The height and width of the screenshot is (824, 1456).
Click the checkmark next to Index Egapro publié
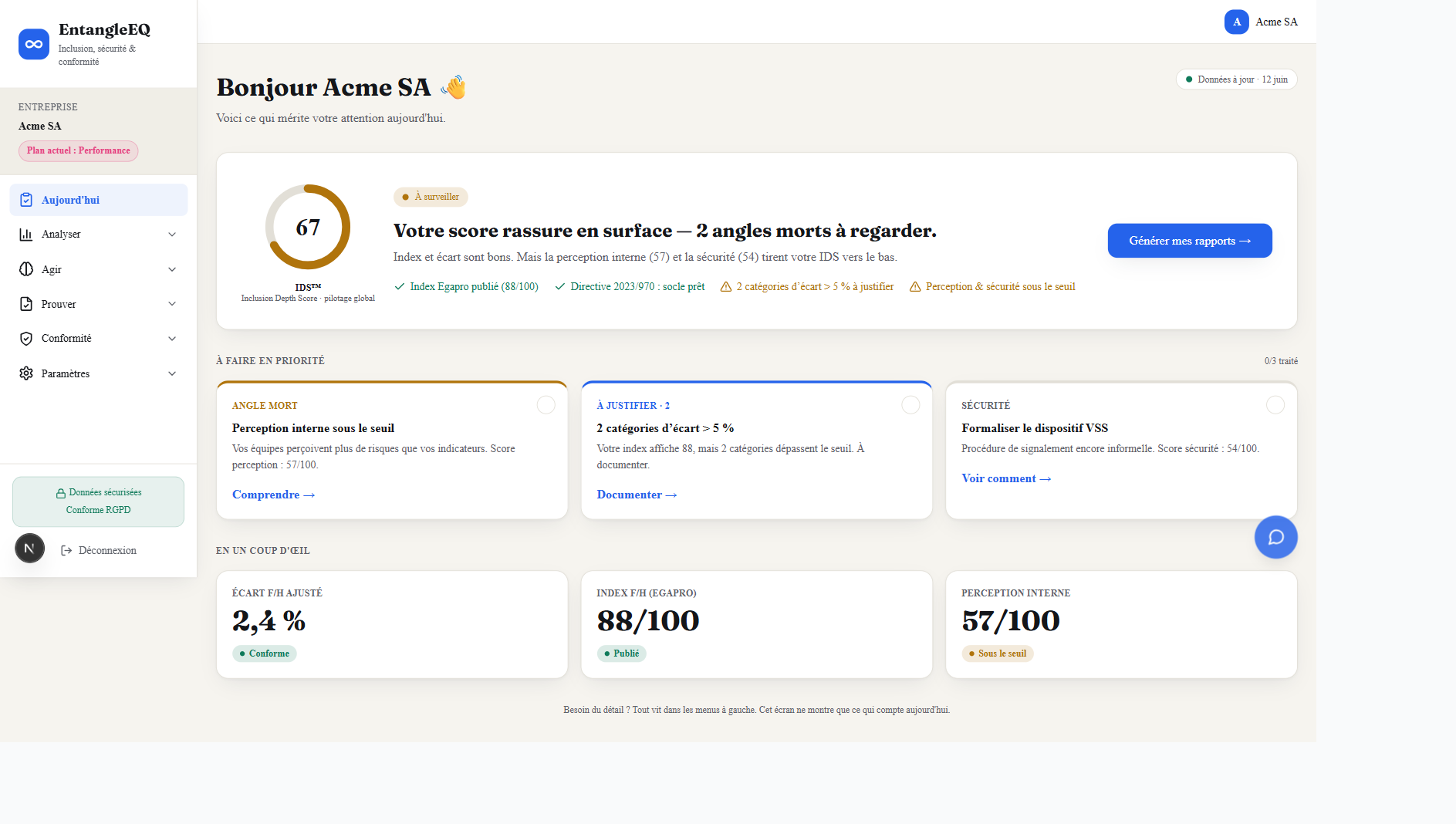click(400, 287)
